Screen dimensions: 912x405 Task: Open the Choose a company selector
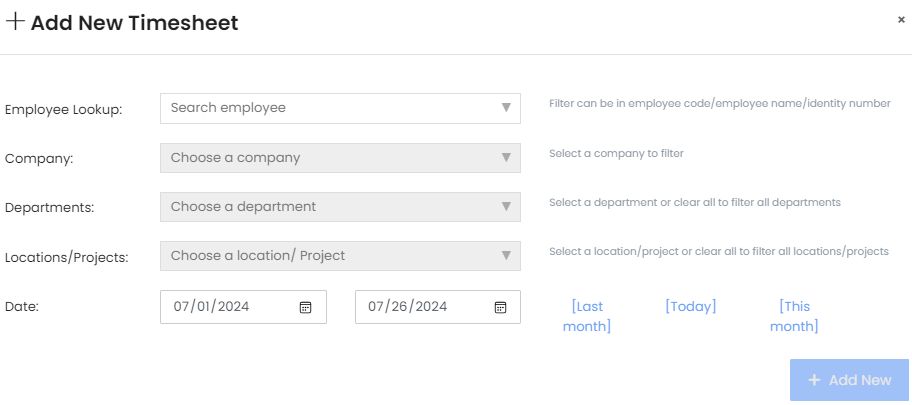(x=330, y=157)
